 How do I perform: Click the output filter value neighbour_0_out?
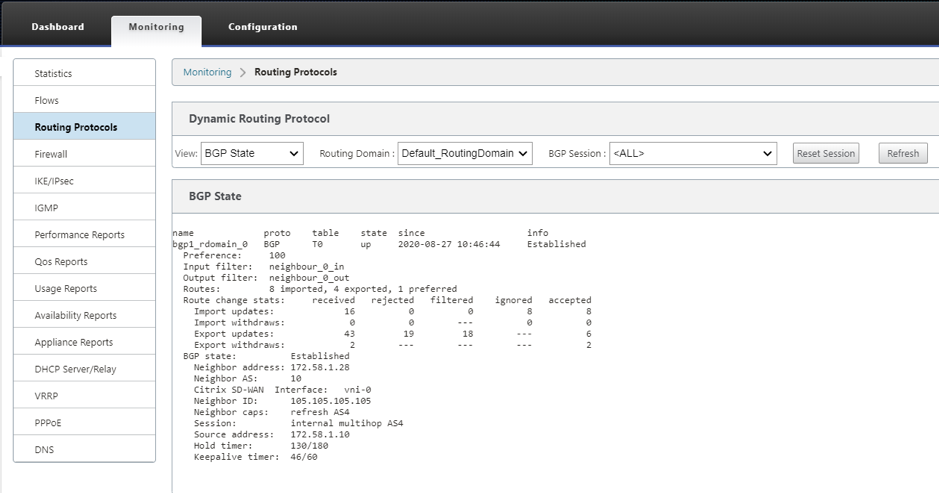point(309,278)
